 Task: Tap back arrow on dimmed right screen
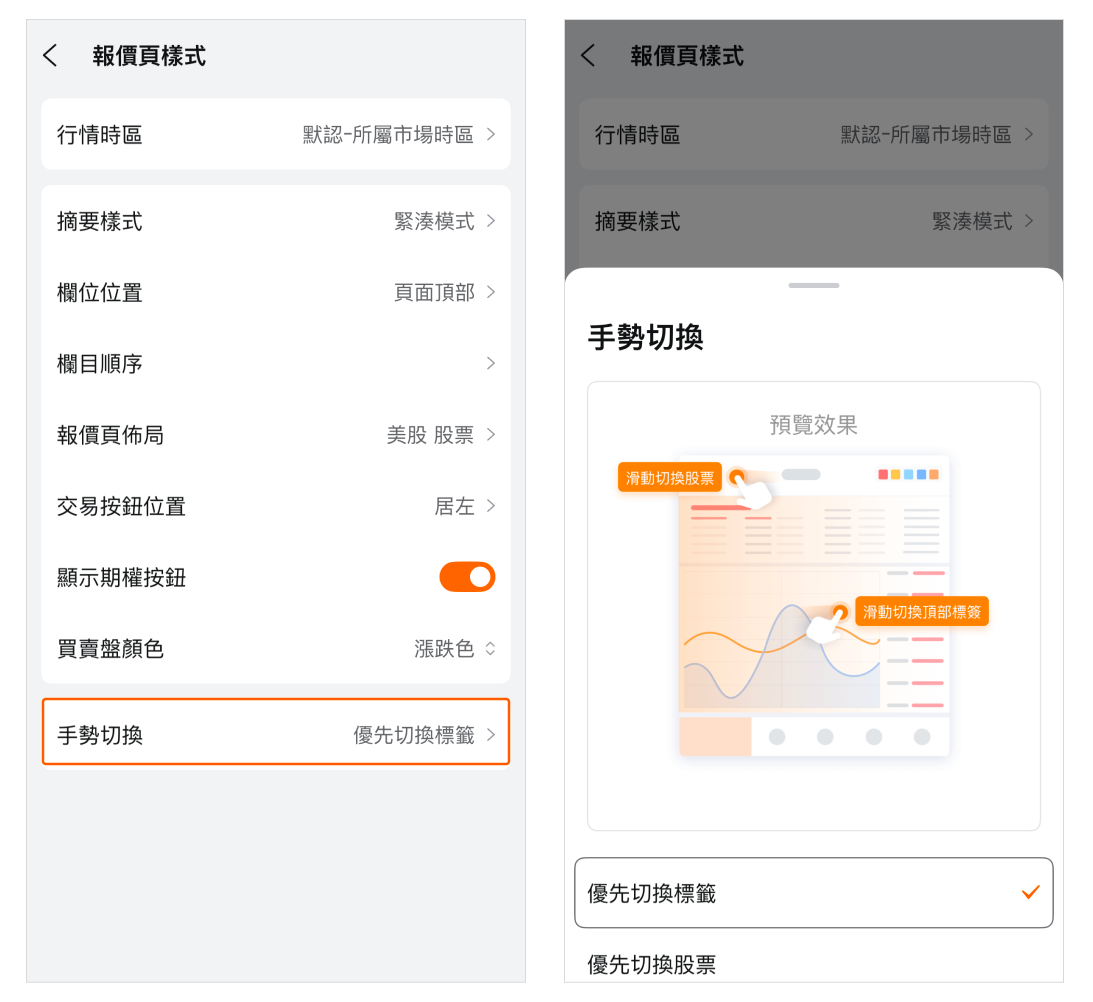pos(588,56)
